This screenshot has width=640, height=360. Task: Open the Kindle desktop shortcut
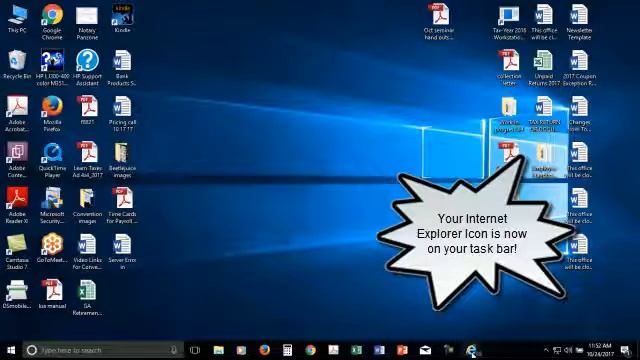(x=122, y=19)
